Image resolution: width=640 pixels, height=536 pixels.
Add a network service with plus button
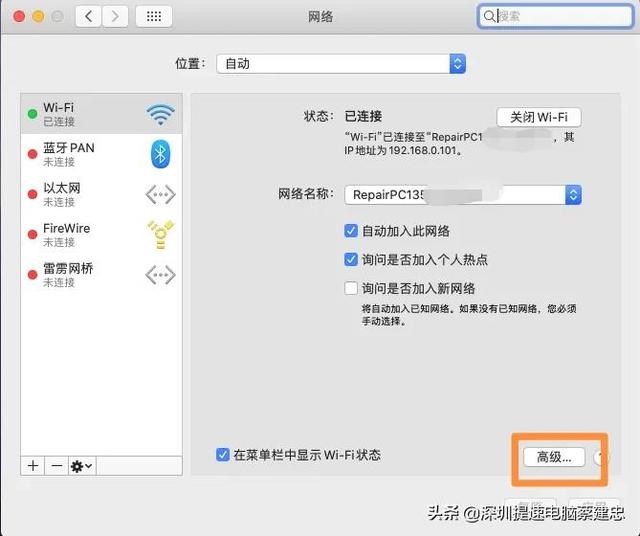[33, 466]
